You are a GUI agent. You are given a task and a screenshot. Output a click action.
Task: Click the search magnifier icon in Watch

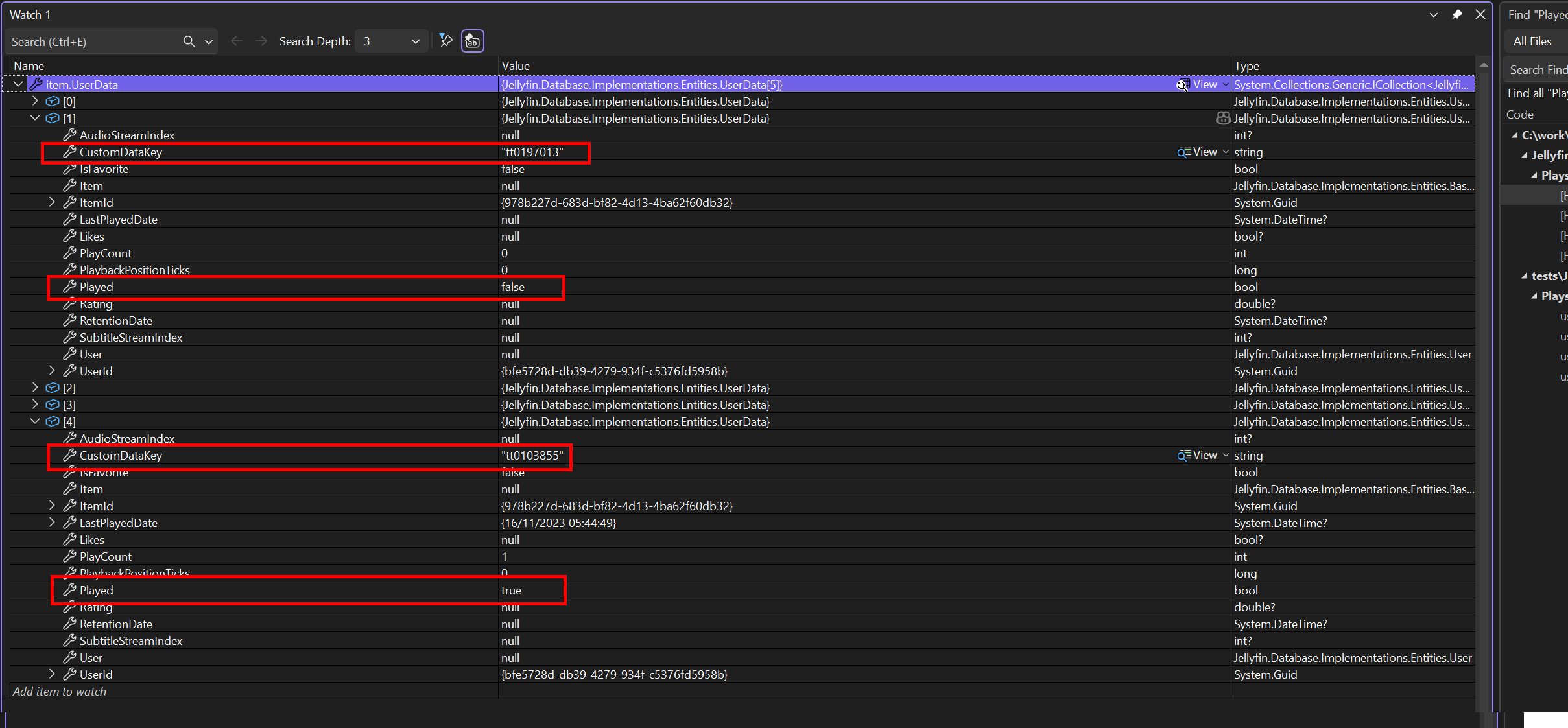coord(189,41)
